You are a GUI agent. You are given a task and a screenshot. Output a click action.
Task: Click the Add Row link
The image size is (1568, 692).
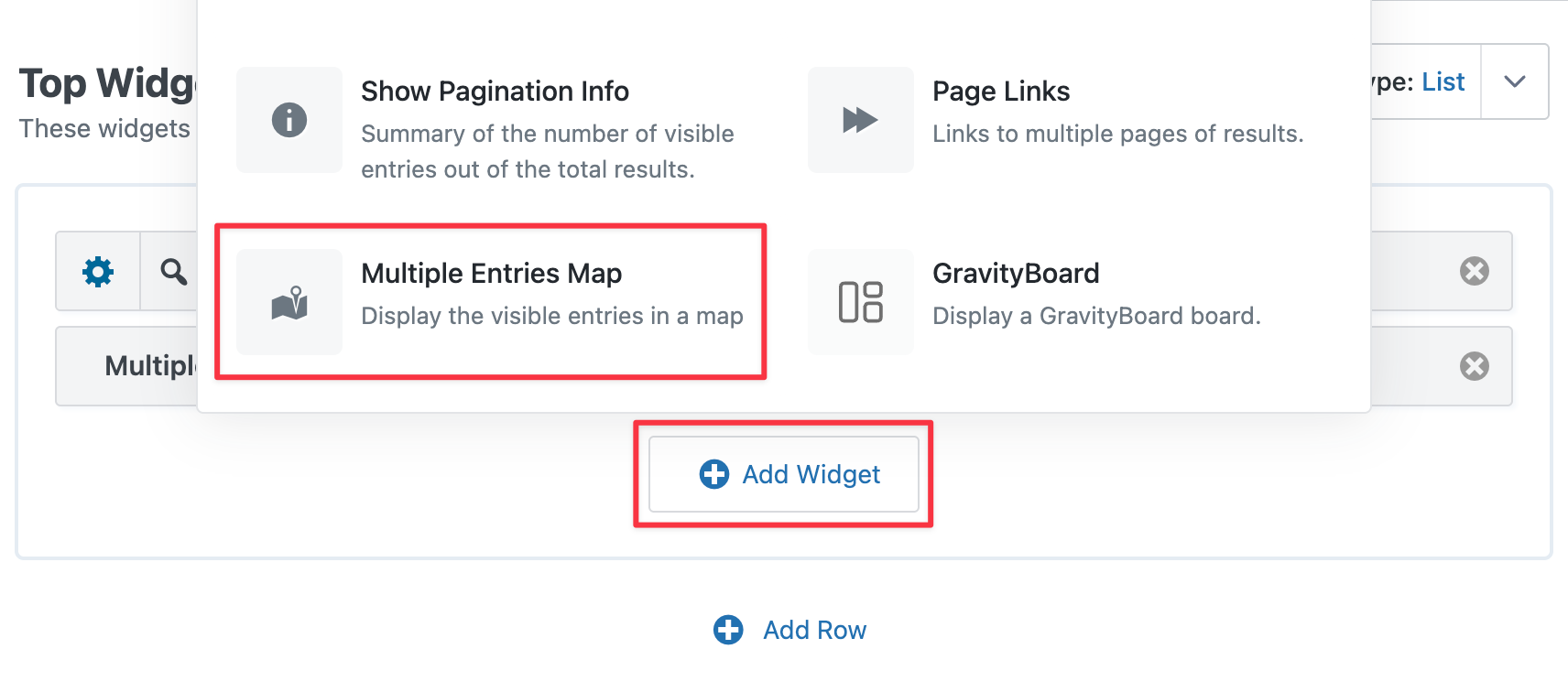click(813, 630)
